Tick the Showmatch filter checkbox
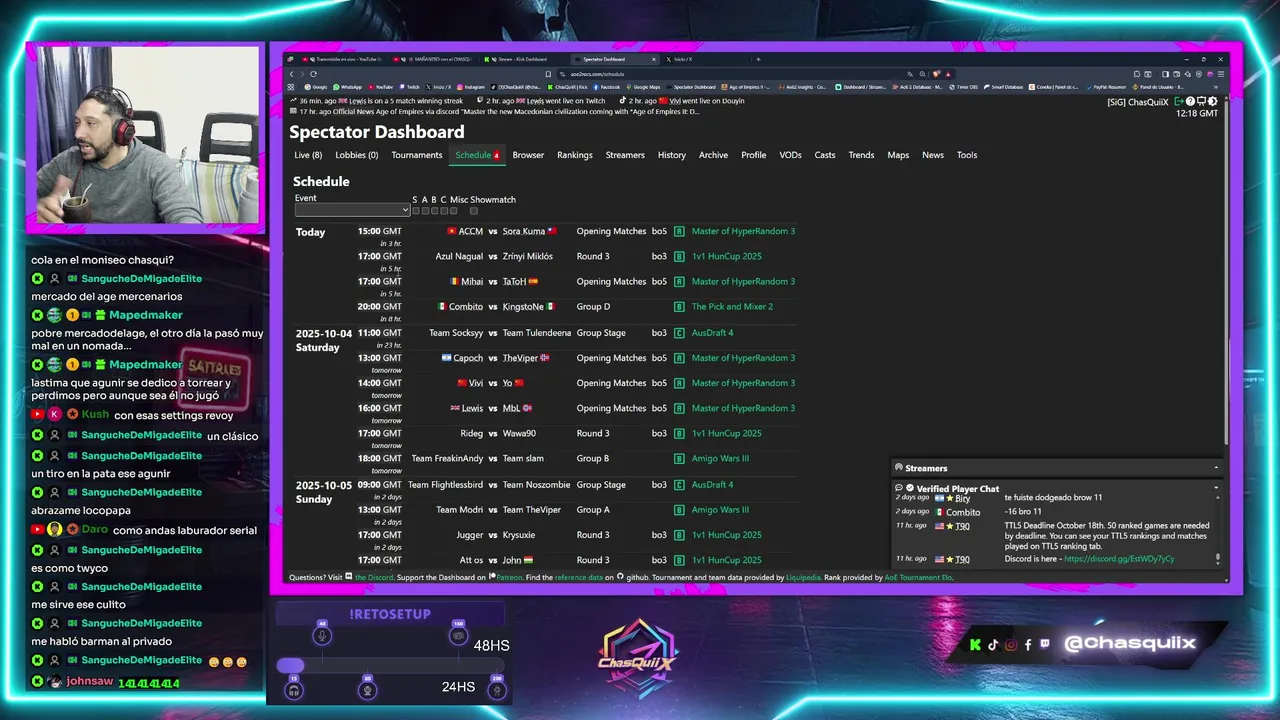 click(x=474, y=211)
